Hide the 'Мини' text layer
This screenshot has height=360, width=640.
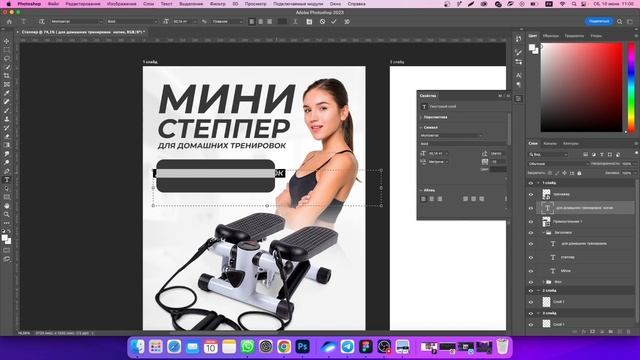[x=531, y=271]
